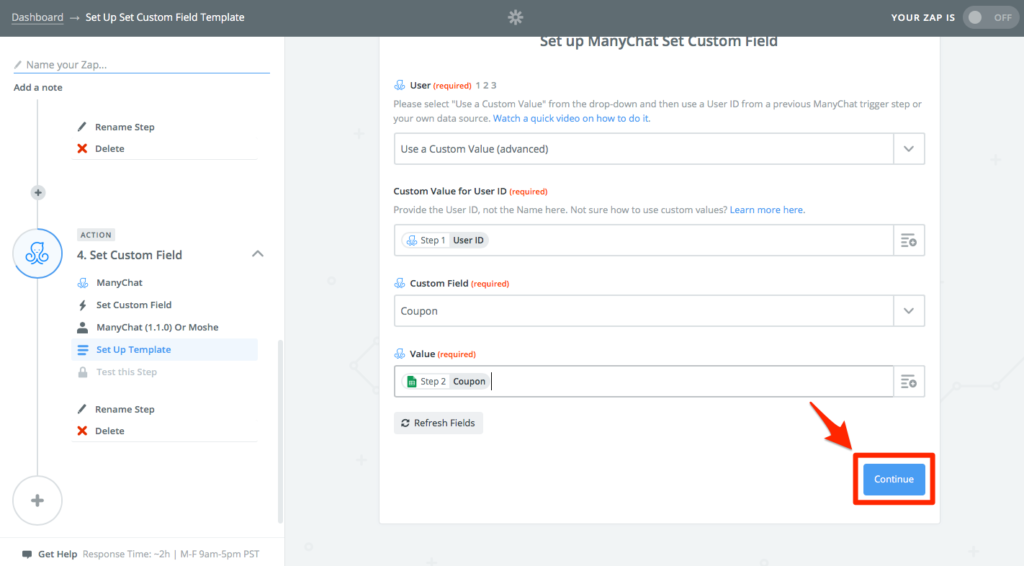Click pencil Rename Step under step 4
The height and width of the screenshot is (566, 1024).
click(x=116, y=409)
